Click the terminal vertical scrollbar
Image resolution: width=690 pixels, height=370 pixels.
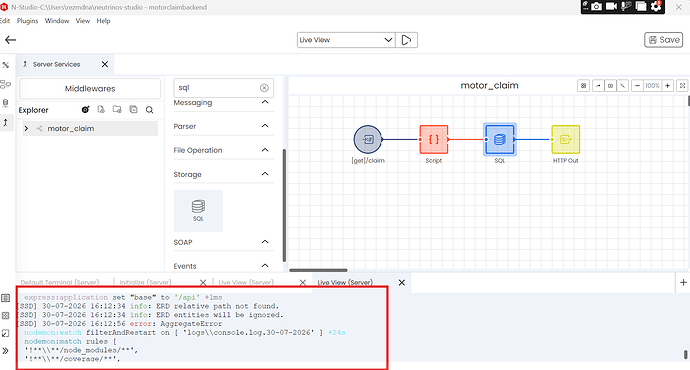(x=685, y=355)
